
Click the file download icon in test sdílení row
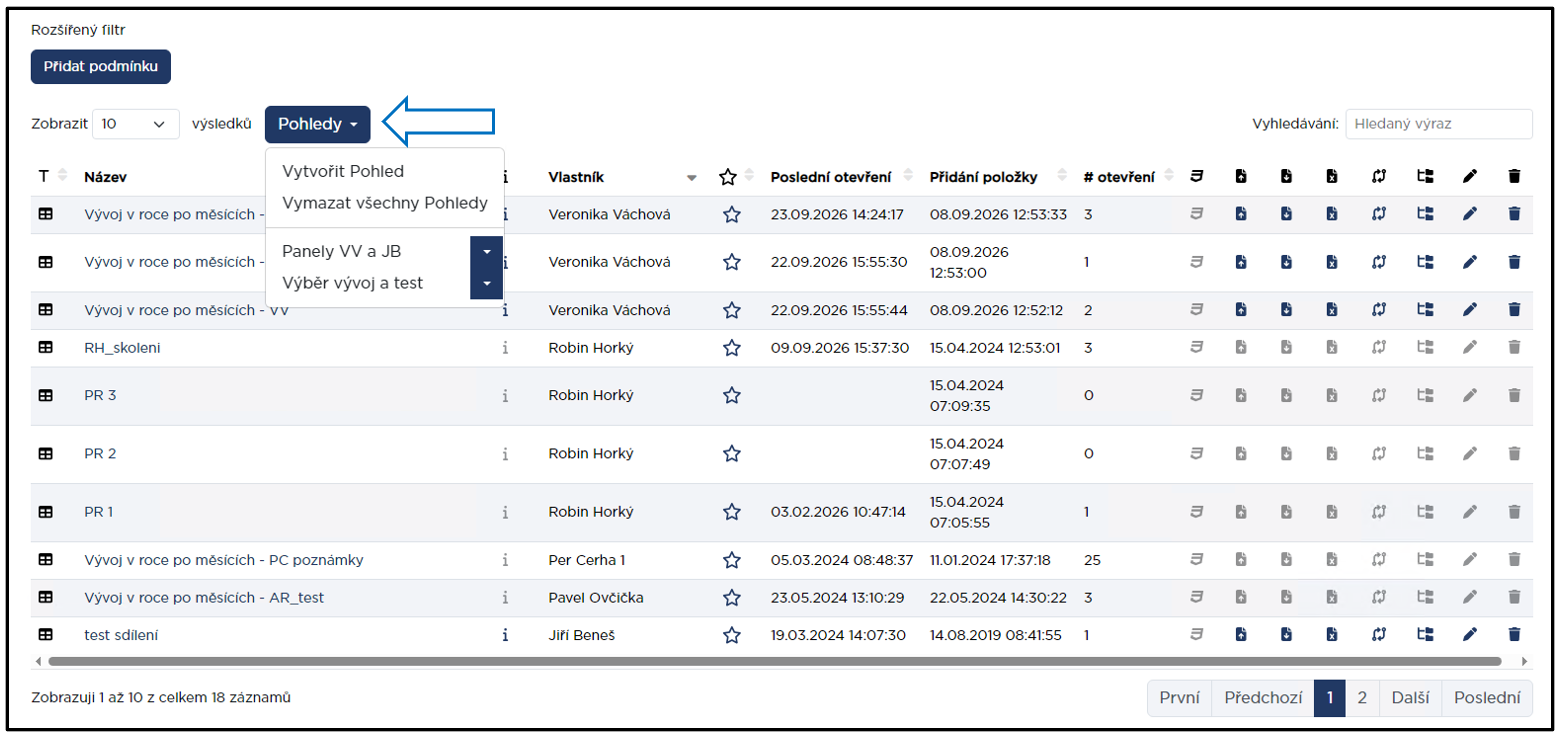pyautogui.click(x=1286, y=634)
